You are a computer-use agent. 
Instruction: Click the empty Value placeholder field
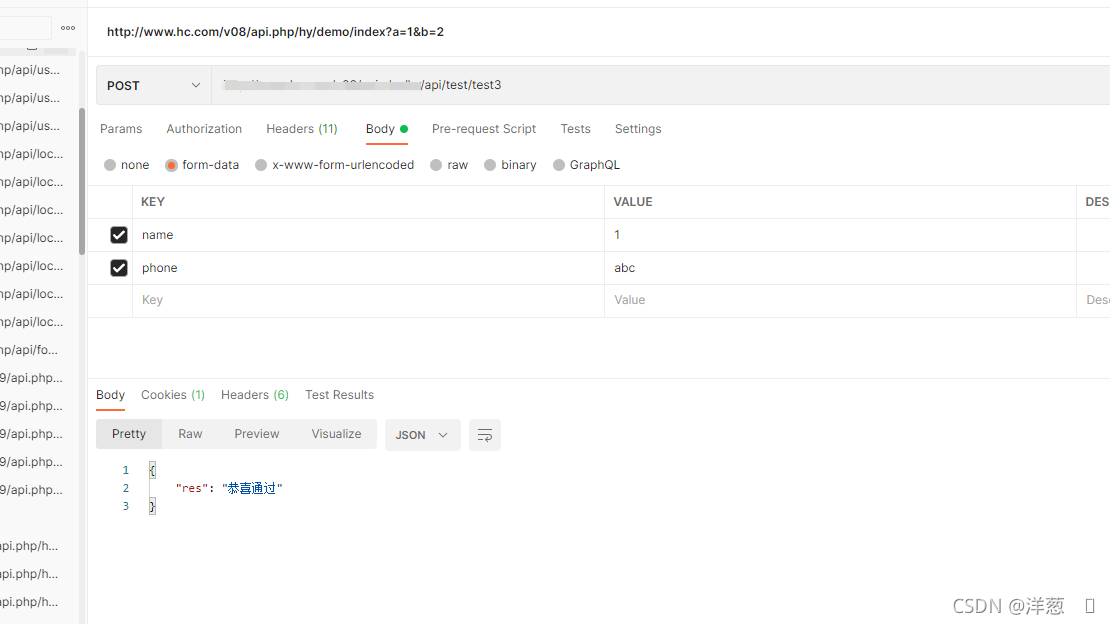[840, 300]
